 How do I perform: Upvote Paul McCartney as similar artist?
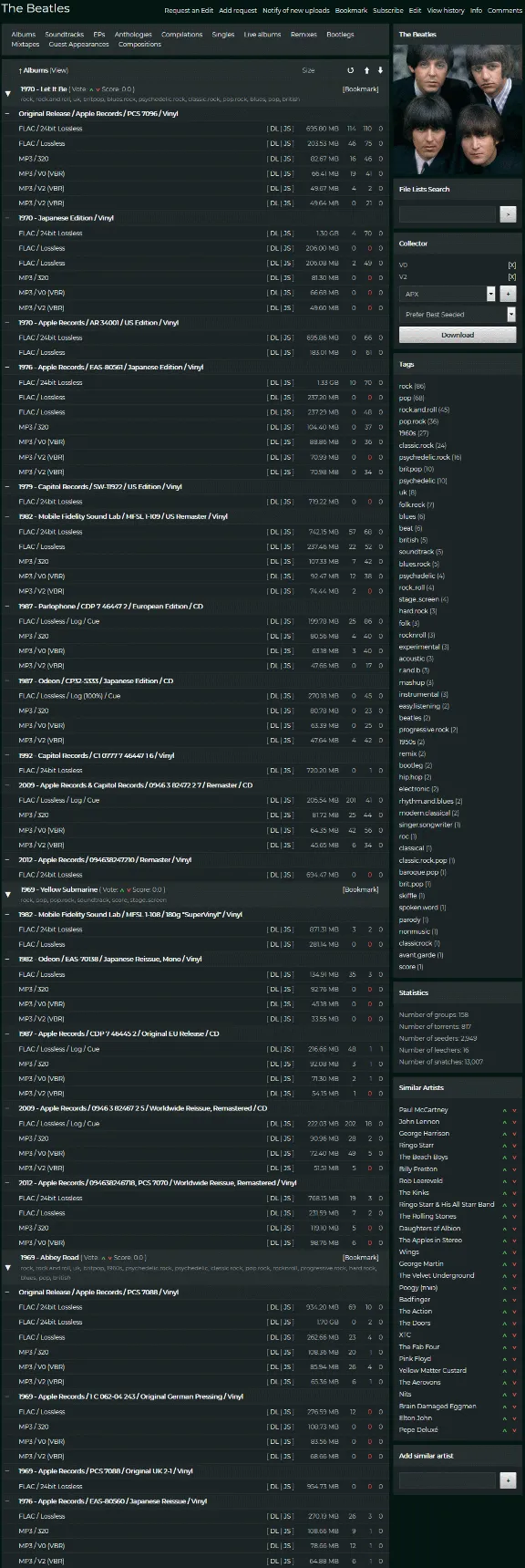[x=505, y=1110]
